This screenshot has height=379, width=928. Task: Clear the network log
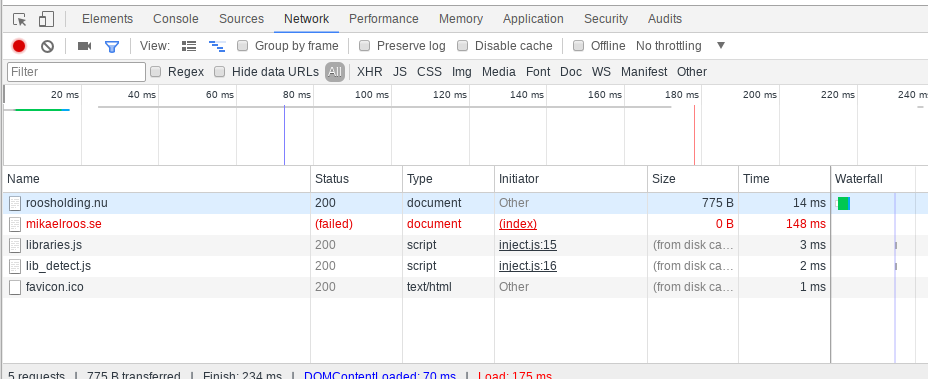click(47, 46)
